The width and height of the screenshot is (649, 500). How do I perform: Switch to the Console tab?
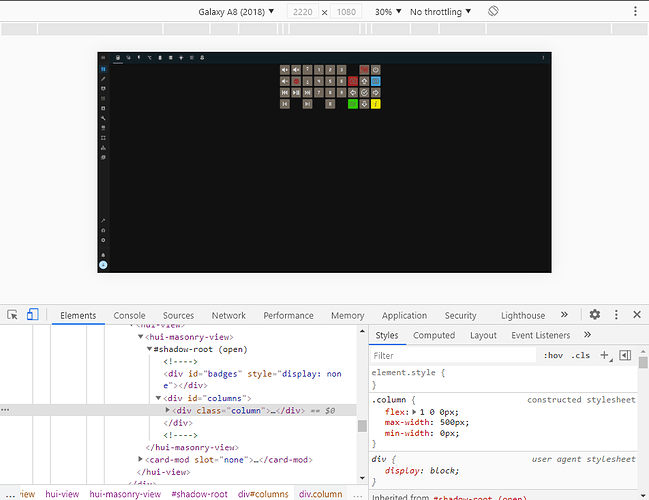(130, 315)
